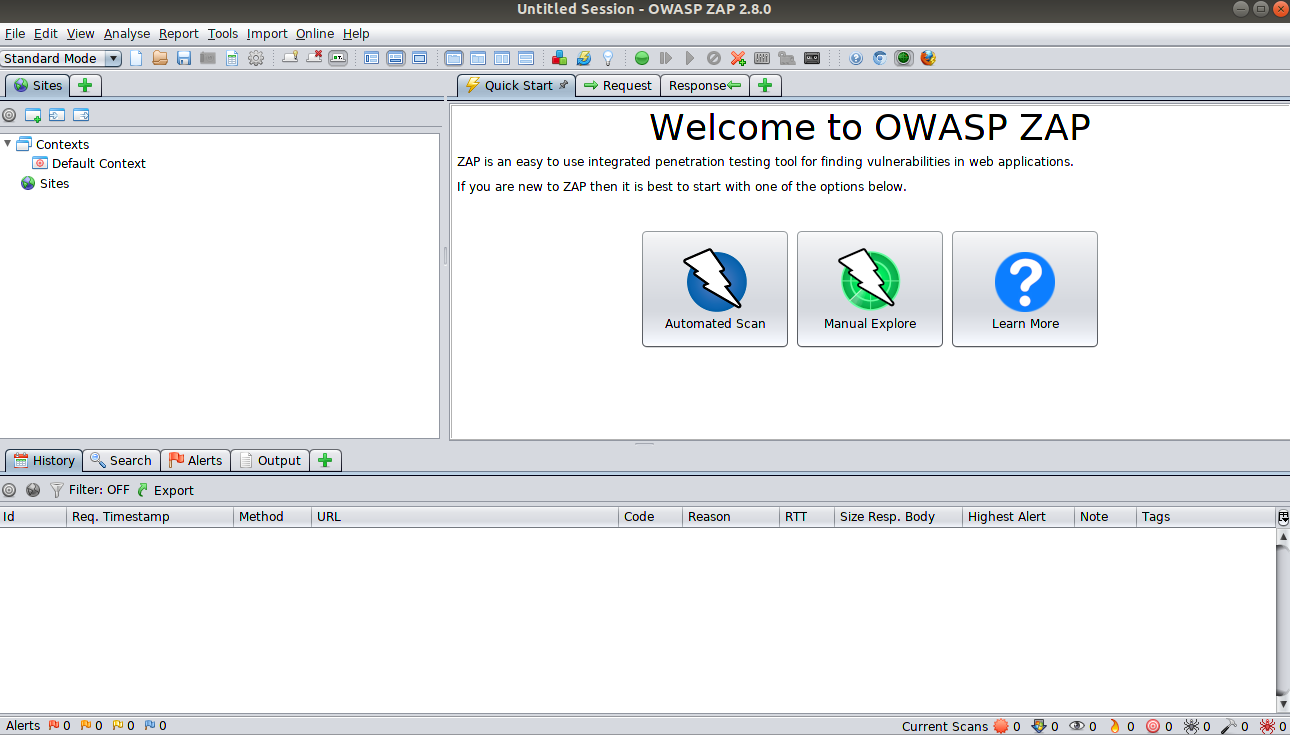Switch to the Request tab
The height and width of the screenshot is (735, 1290).
pyautogui.click(x=618, y=86)
